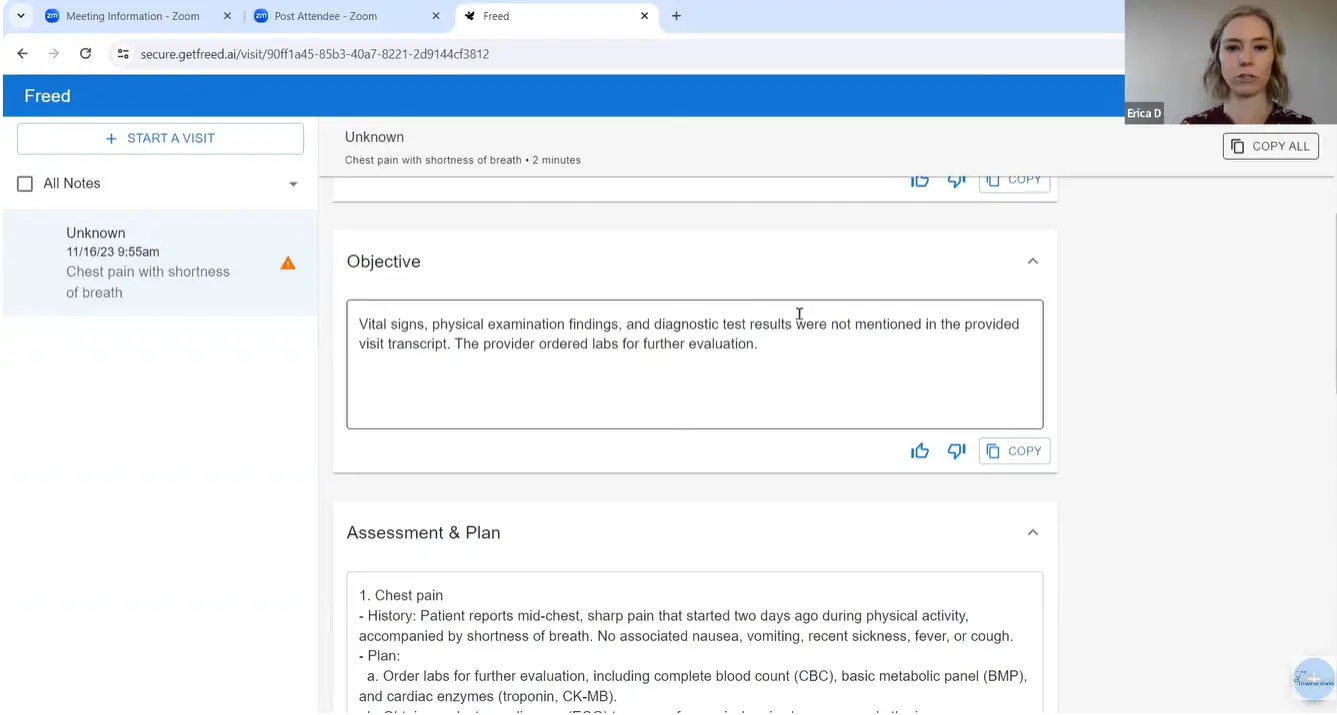
Task: Copy the section above Objective
Action: (1014, 179)
